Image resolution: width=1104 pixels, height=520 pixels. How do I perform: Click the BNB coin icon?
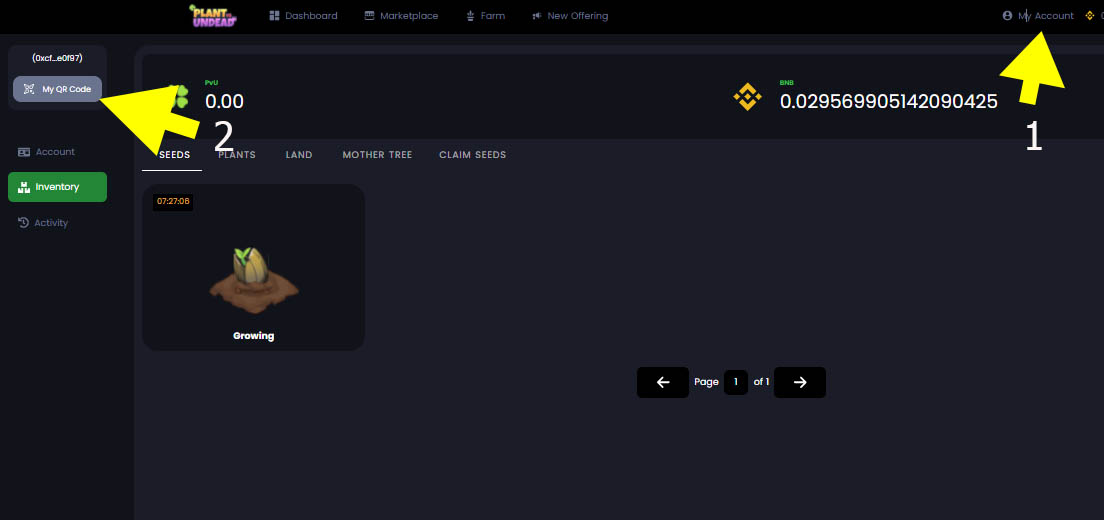point(748,97)
